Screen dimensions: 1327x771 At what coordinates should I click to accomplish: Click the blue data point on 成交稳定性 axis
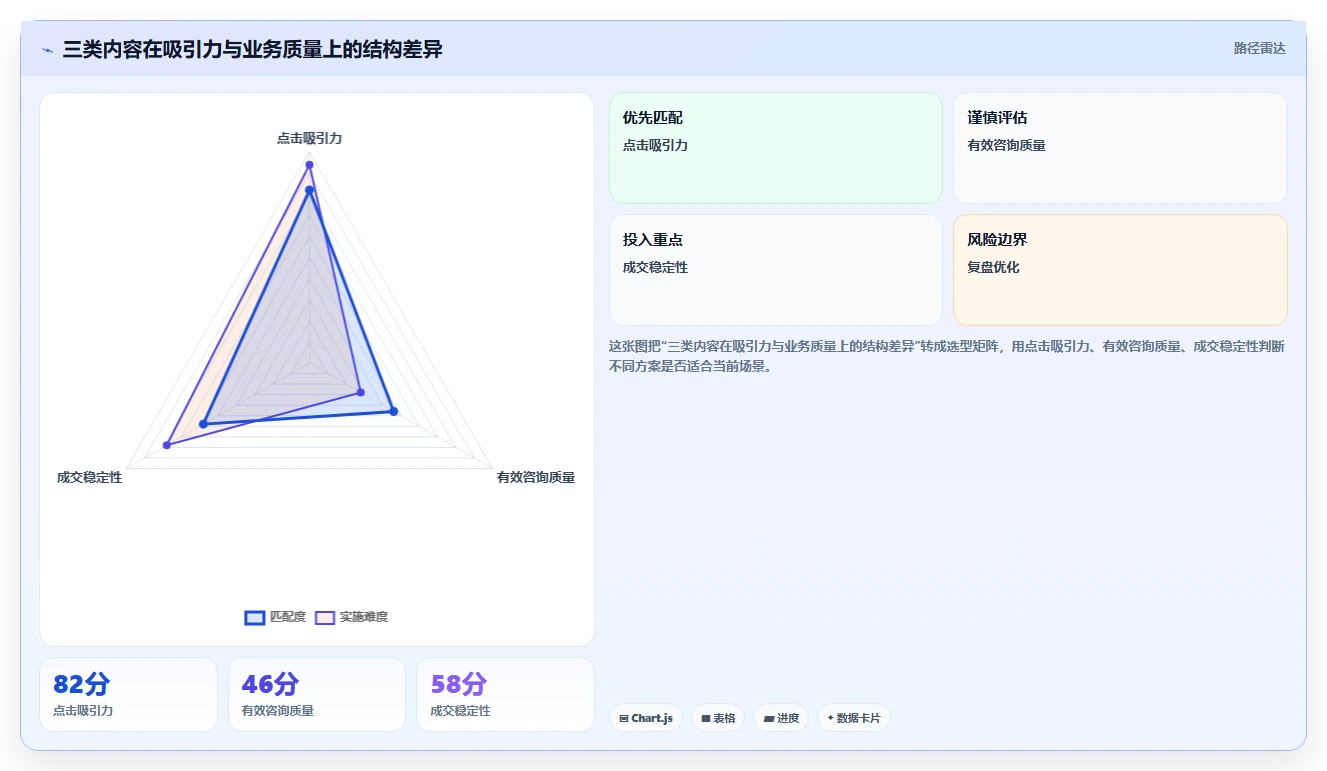[204, 424]
